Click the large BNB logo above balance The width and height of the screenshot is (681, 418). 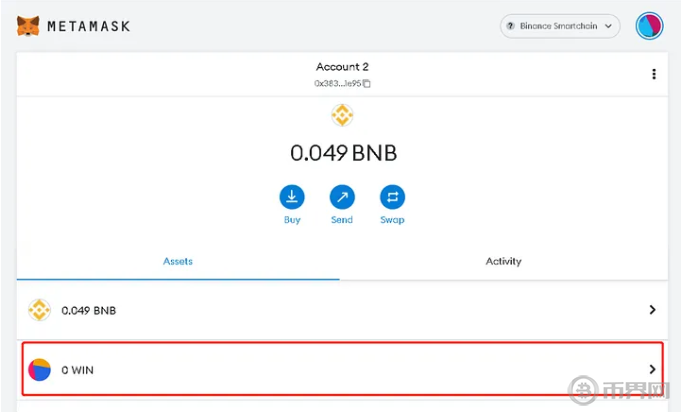coord(342,116)
